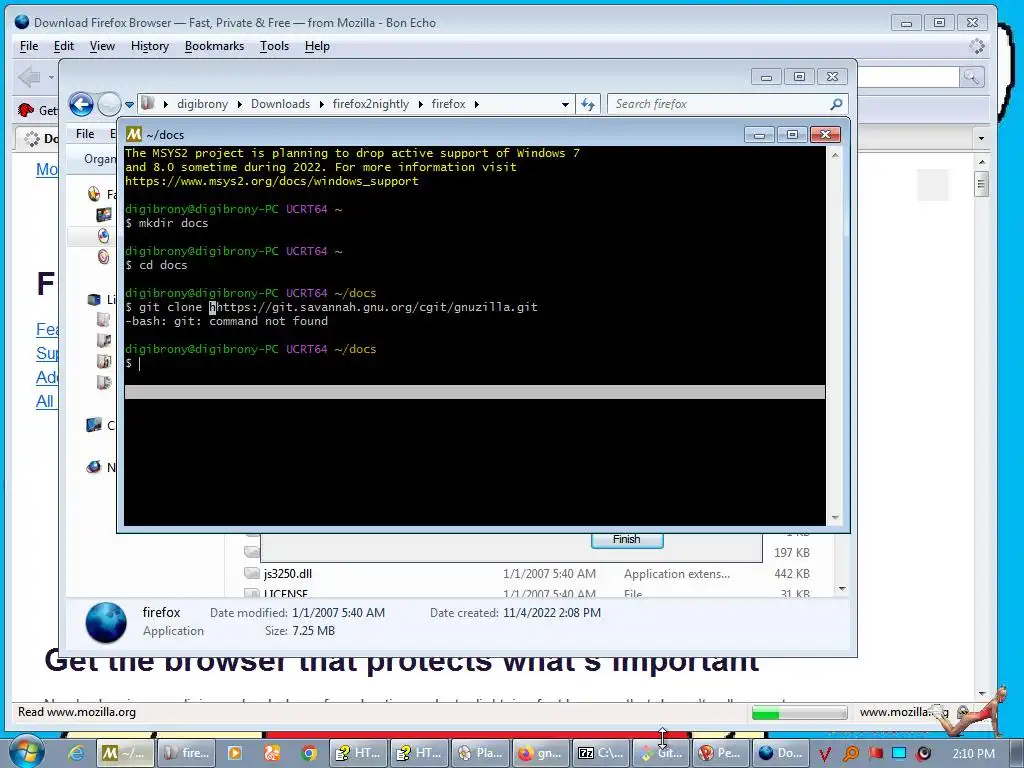Open History menu in Bon Echo browser
The image size is (1024, 768).
click(x=150, y=46)
